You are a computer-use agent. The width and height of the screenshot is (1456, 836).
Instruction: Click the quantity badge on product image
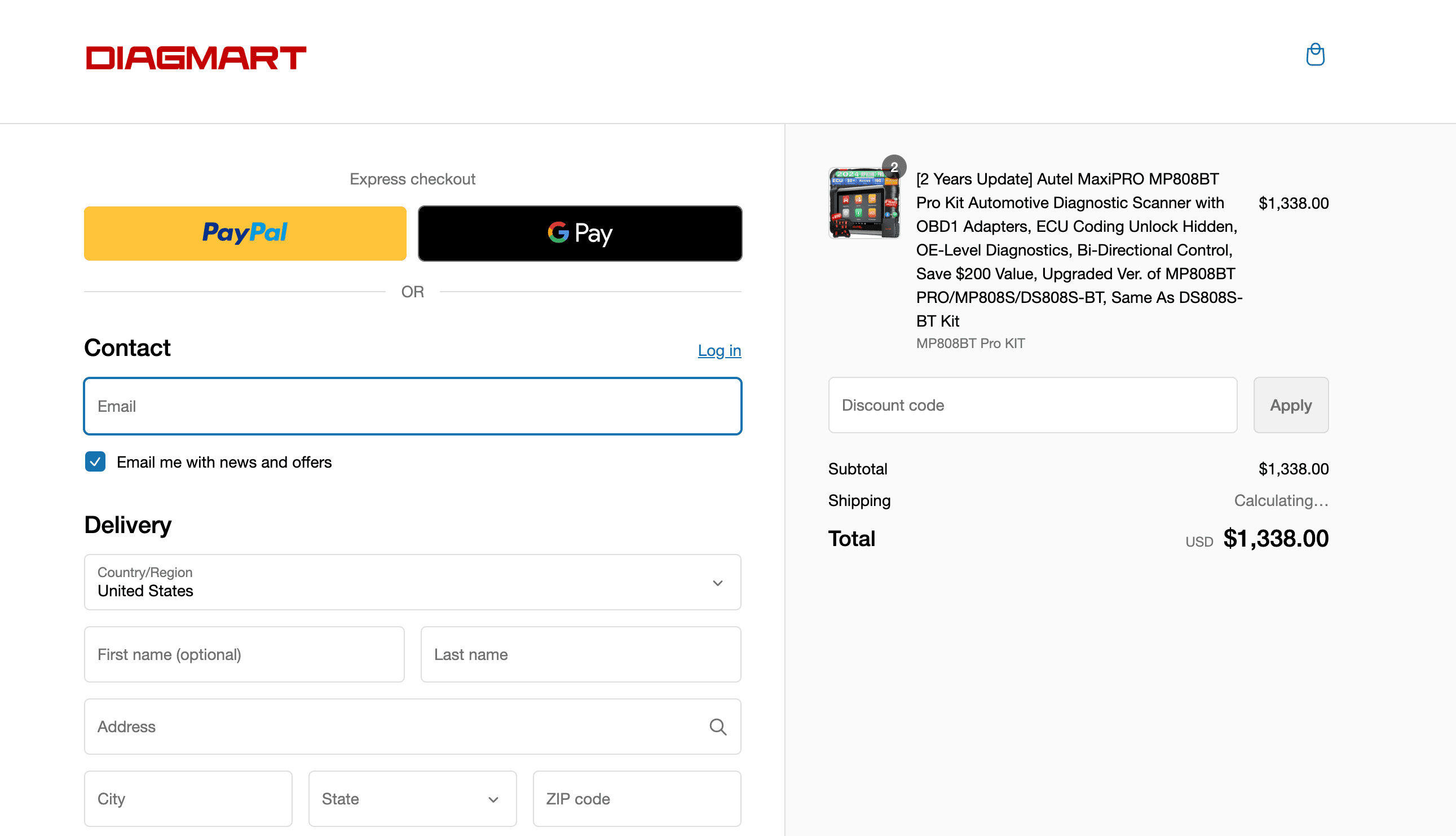pos(894,167)
